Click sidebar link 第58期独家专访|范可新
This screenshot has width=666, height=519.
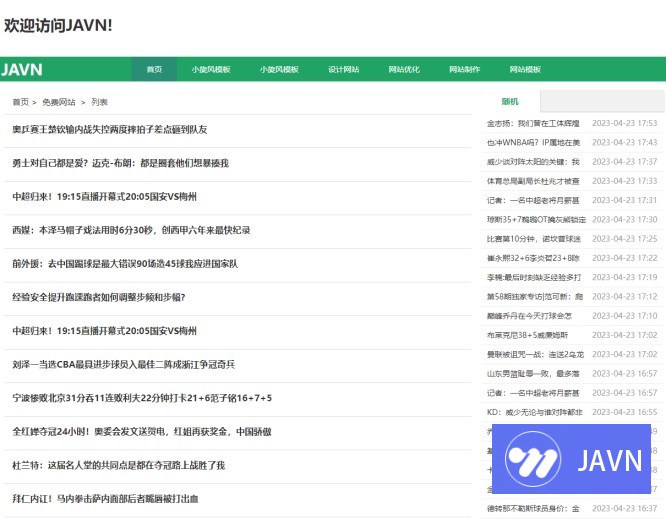pos(535,296)
